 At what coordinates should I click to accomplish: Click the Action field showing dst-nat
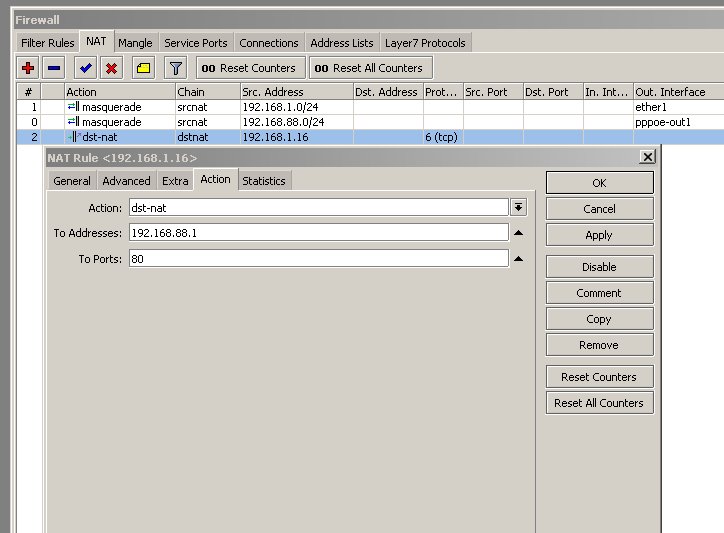coord(319,207)
